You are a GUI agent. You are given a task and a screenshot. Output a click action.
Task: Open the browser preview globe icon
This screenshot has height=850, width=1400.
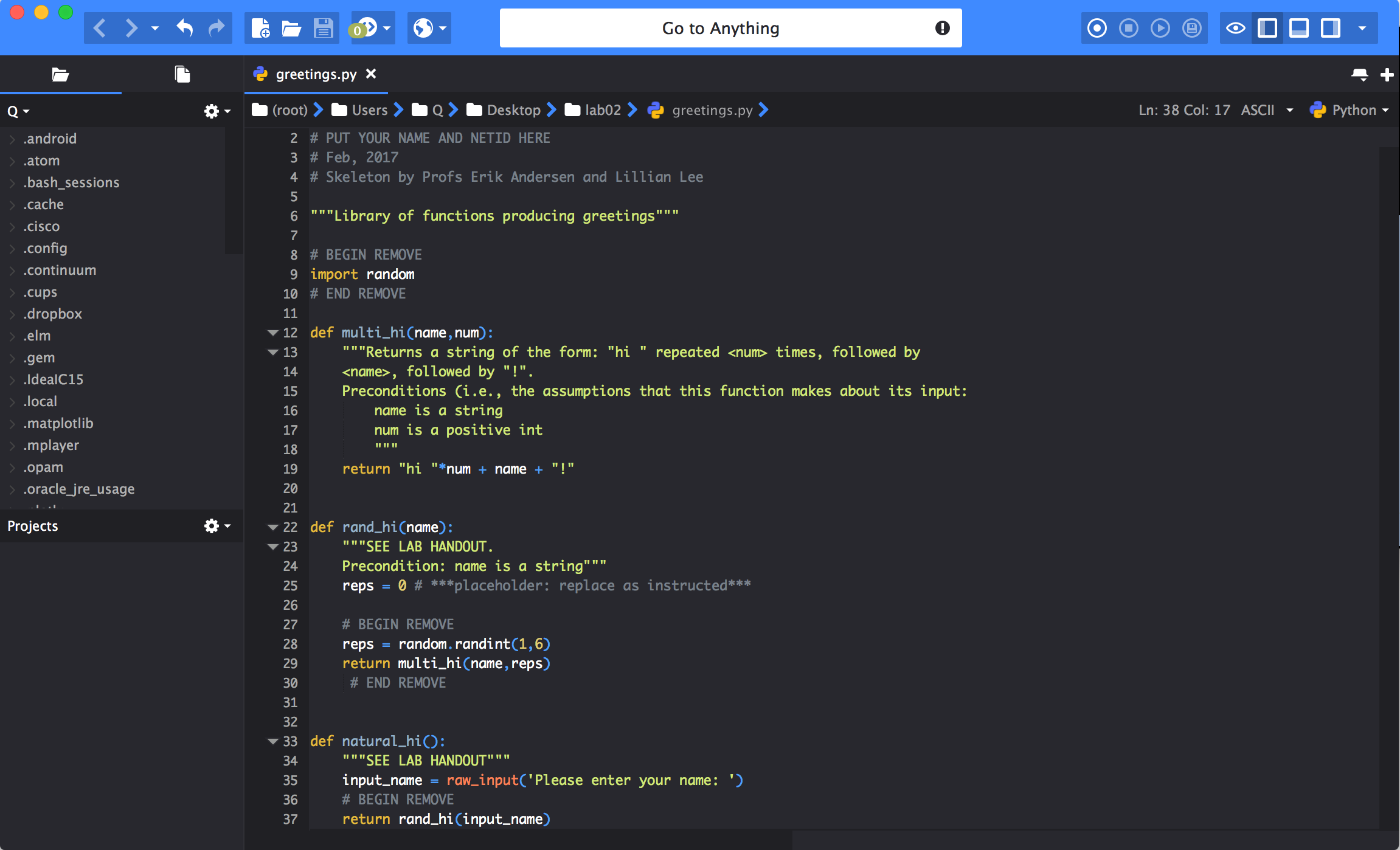point(423,28)
